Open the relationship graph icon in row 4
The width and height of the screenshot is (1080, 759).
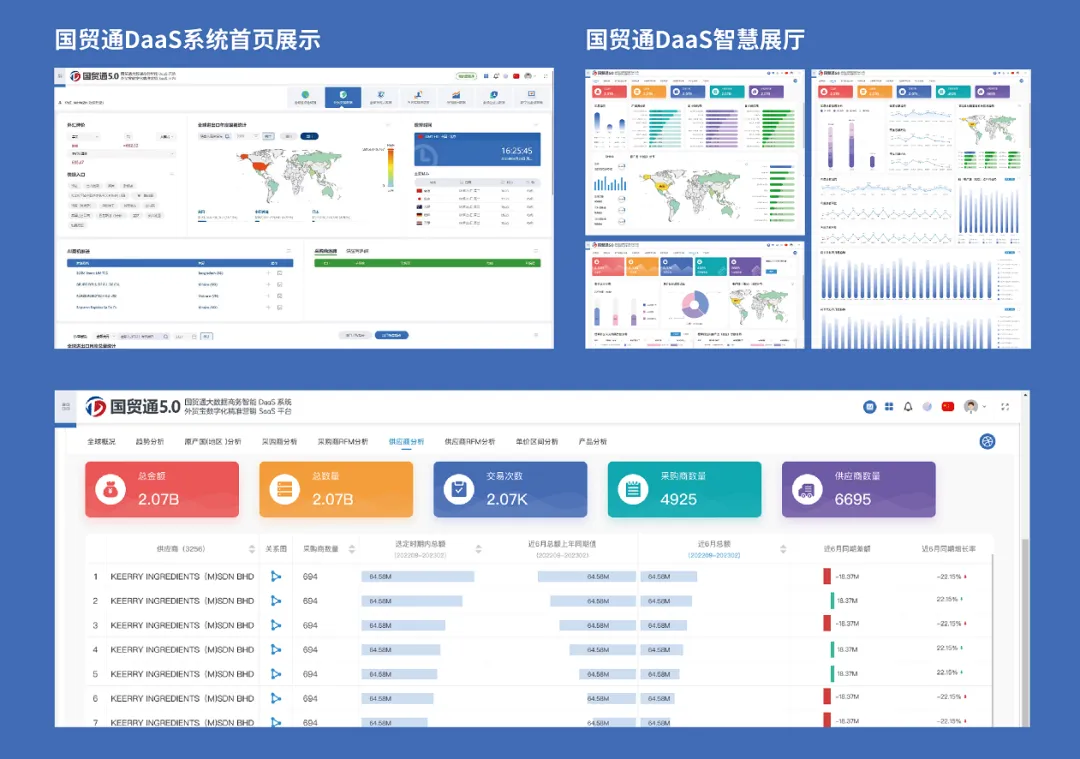click(x=276, y=649)
